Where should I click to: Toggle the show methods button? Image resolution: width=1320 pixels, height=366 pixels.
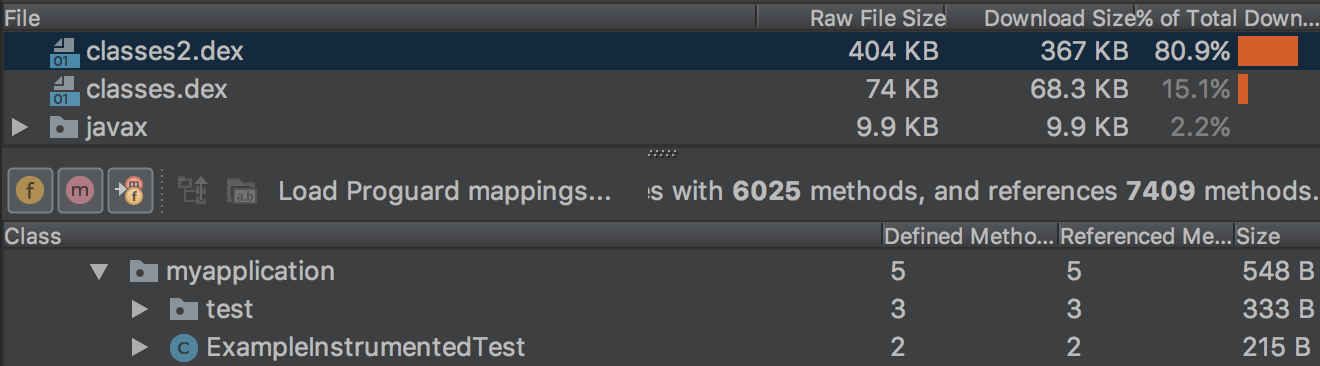[x=80, y=191]
